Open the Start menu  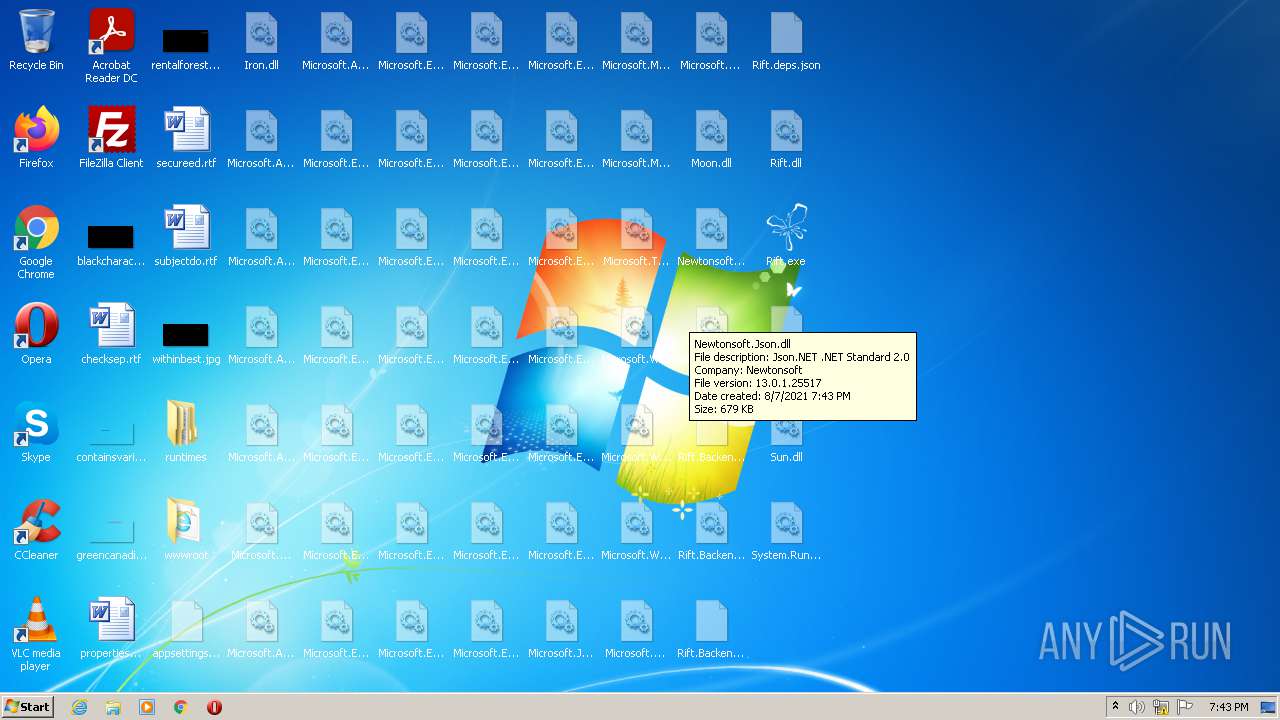click(x=27, y=707)
